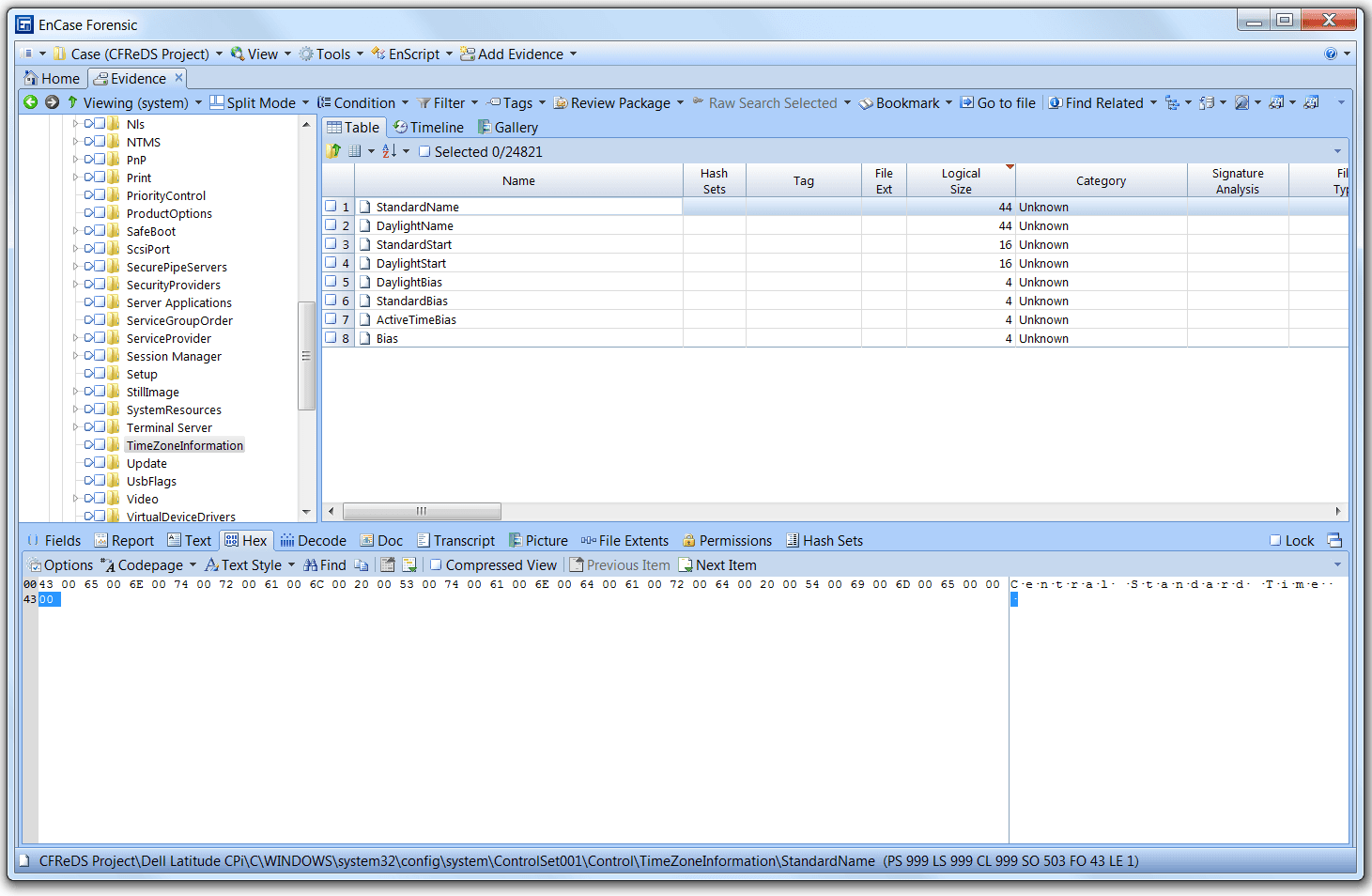This screenshot has height=896, width=1372.
Task: Enable the Compressed View checkbox
Action: pos(437,565)
